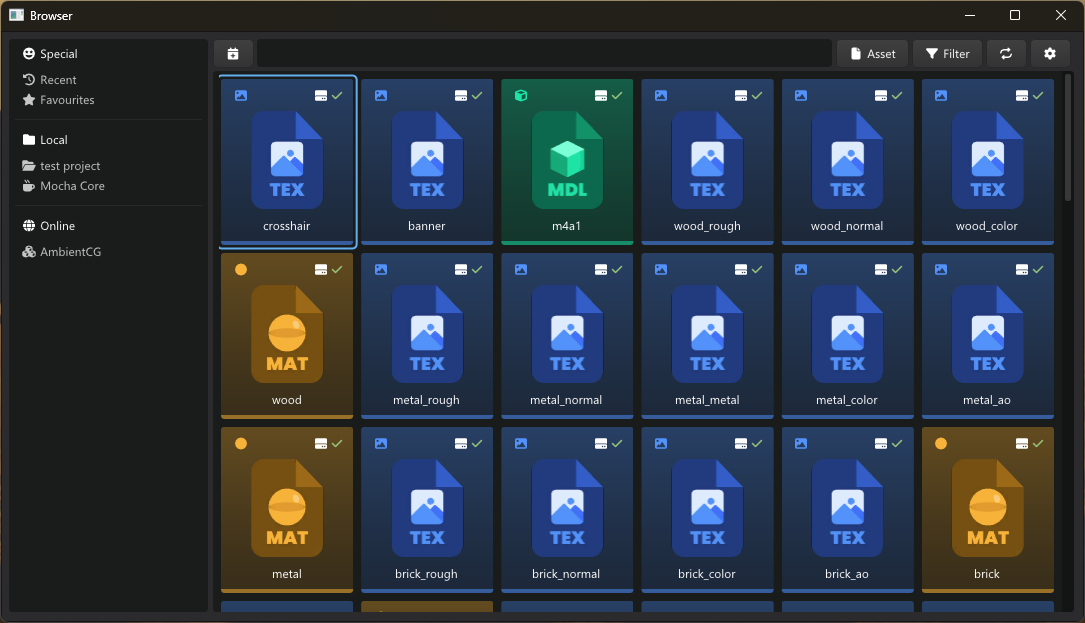Click the orange material dot on wood tile

click(240, 269)
